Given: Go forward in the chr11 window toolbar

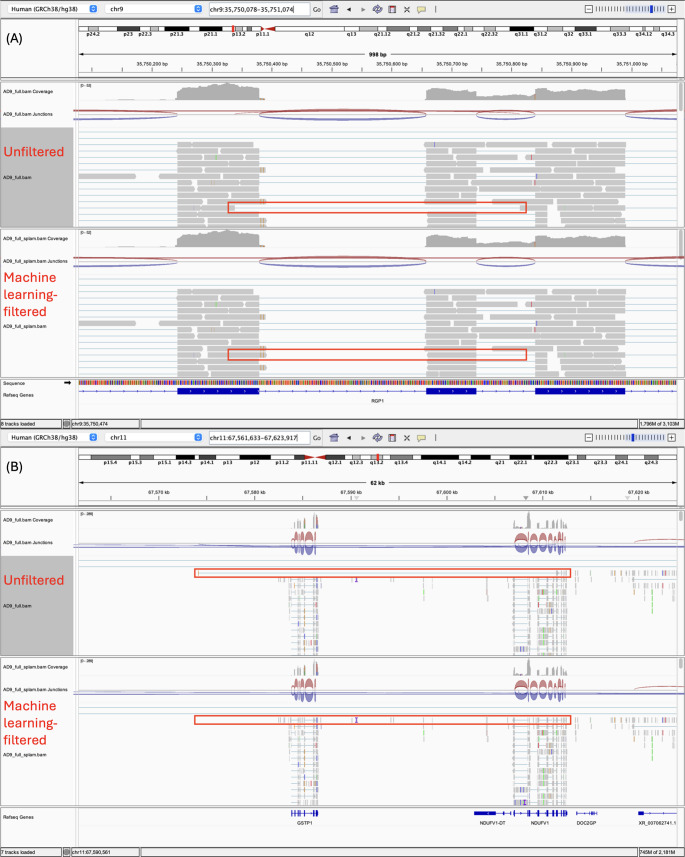Looking at the screenshot, I should 362,438.
